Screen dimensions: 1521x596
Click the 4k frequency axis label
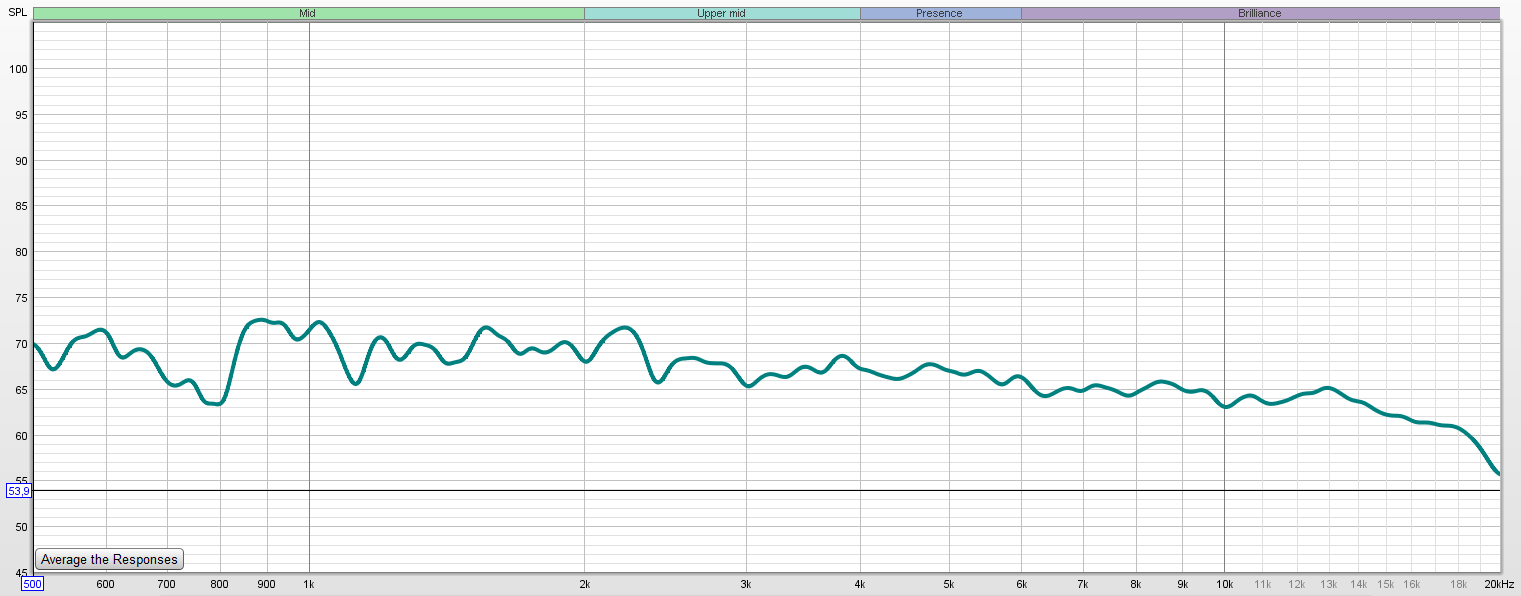pos(860,584)
